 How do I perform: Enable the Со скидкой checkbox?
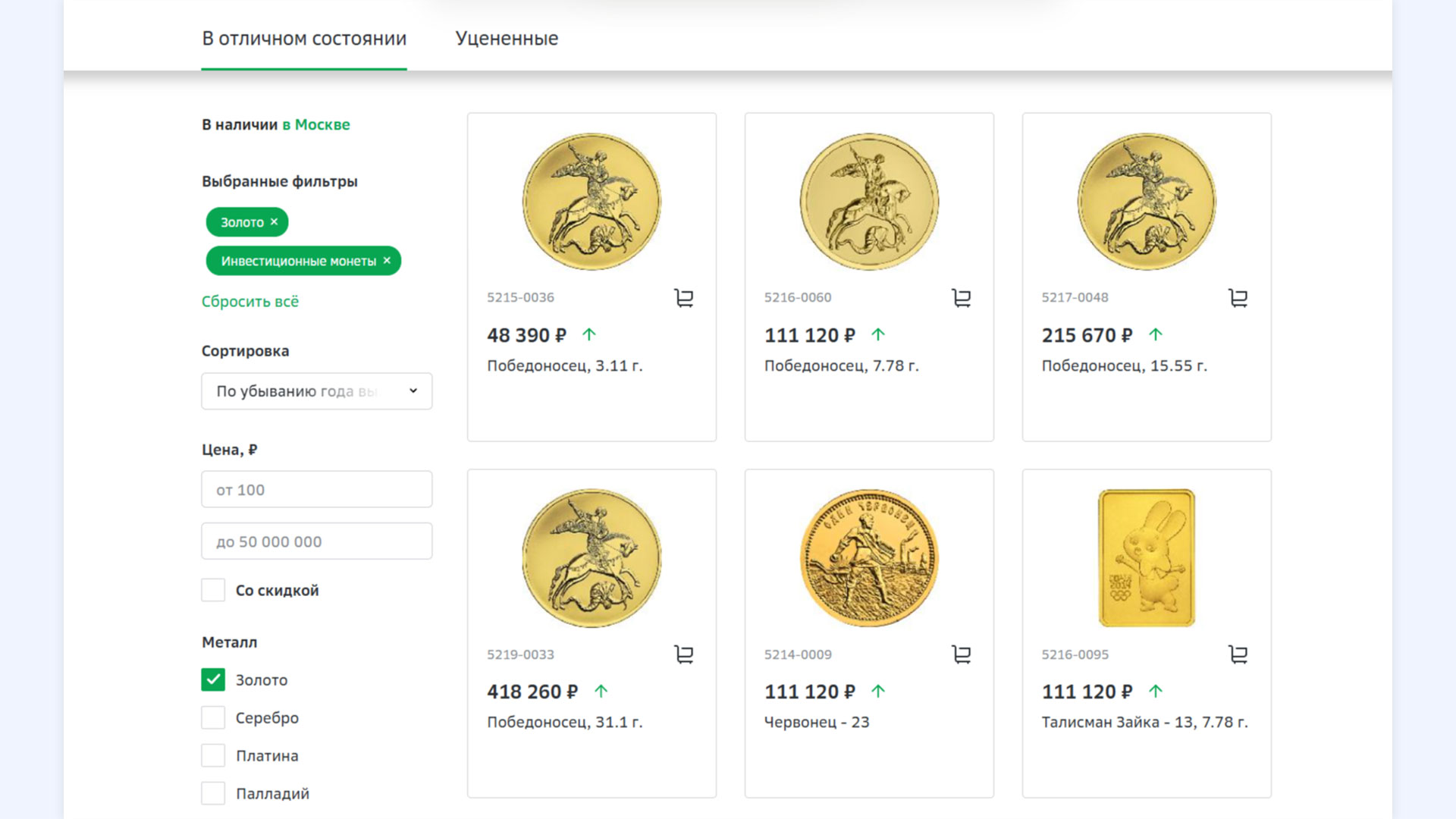213,590
